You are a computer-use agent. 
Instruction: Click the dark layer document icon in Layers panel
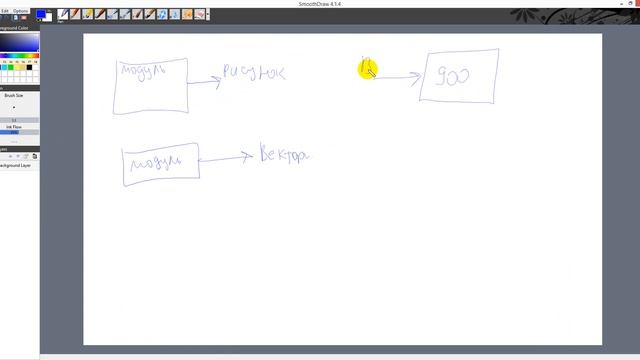click(35, 156)
